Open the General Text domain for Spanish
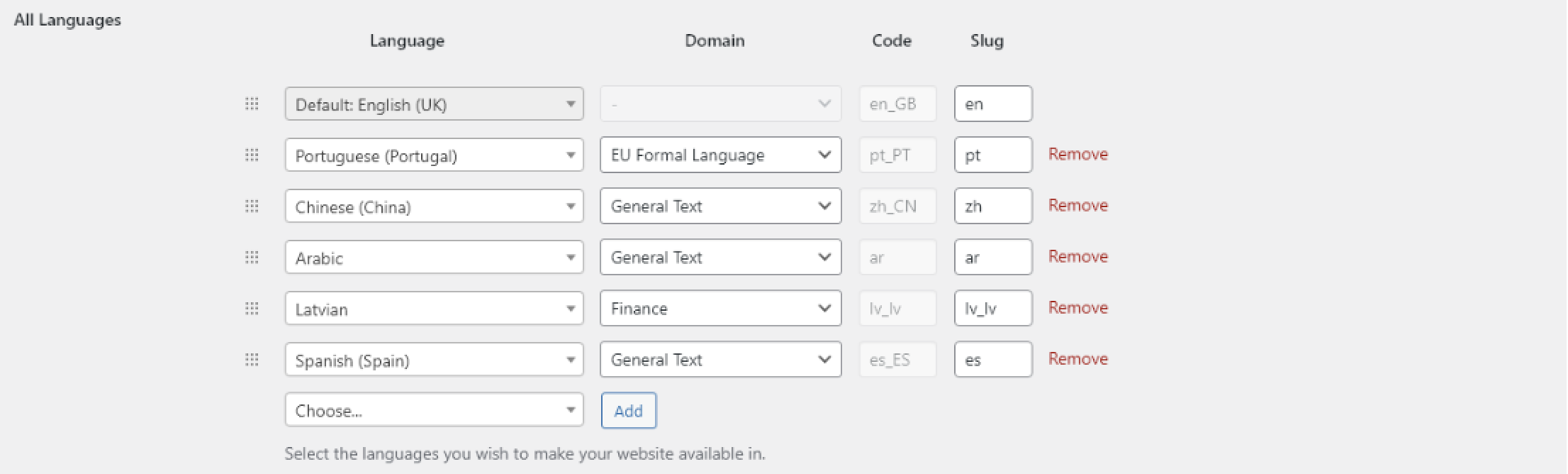Viewport: 1568px width, 474px height. 721,359
